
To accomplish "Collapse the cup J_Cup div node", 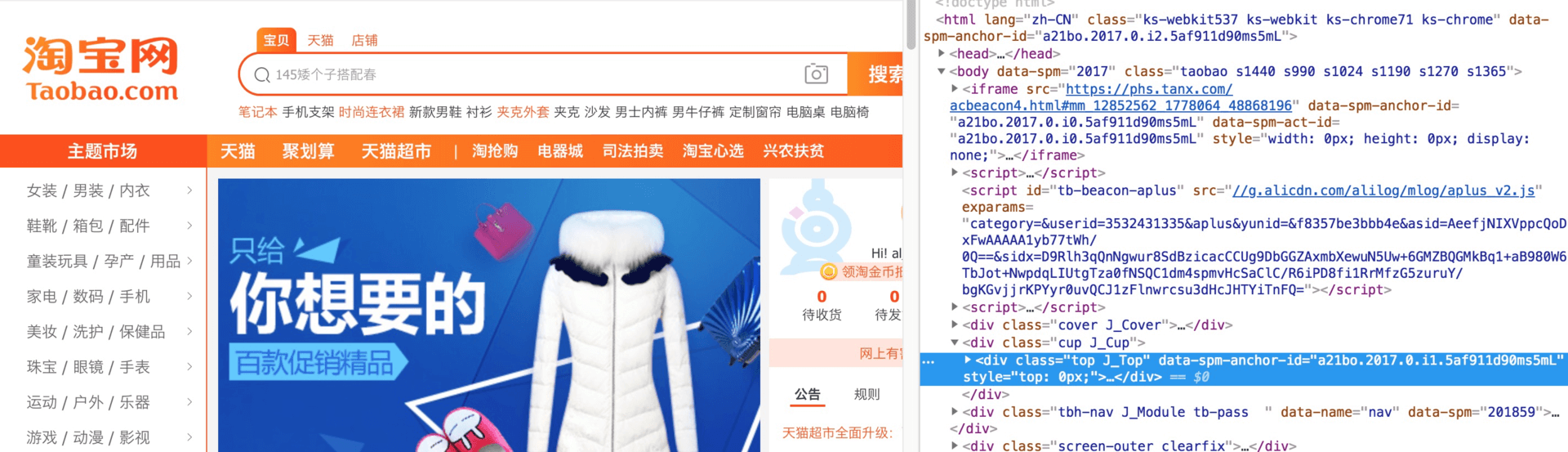I will pyautogui.click(x=955, y=343).
